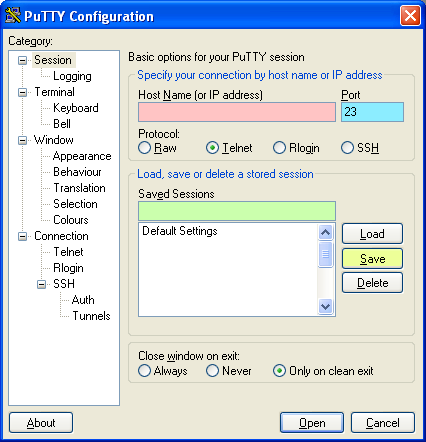The width and height of the screenshot is (426, 442).
Task: Open the Tunnels category
Action: [91, 316]
